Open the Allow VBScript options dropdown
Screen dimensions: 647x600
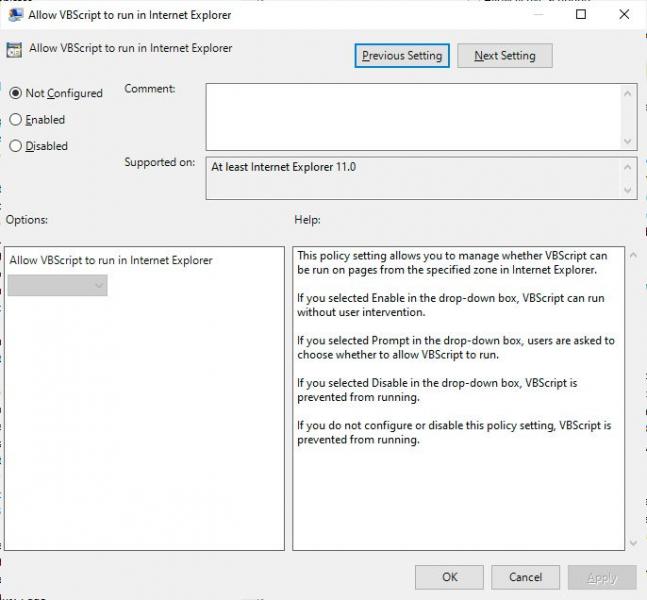click(x=58, y=286)
